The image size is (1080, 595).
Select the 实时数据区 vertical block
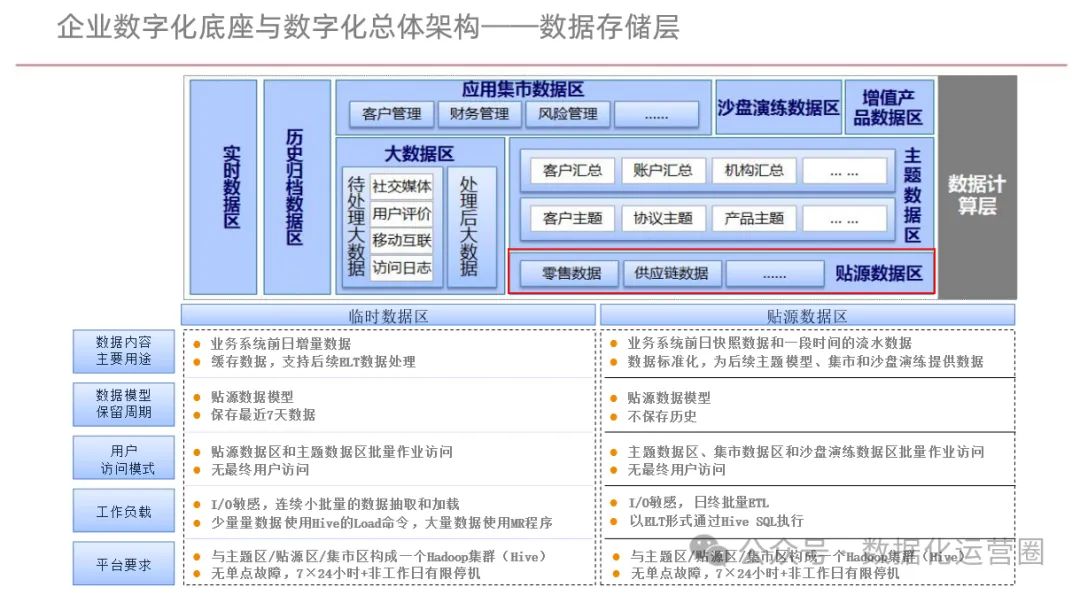click(x=223, y=187)
